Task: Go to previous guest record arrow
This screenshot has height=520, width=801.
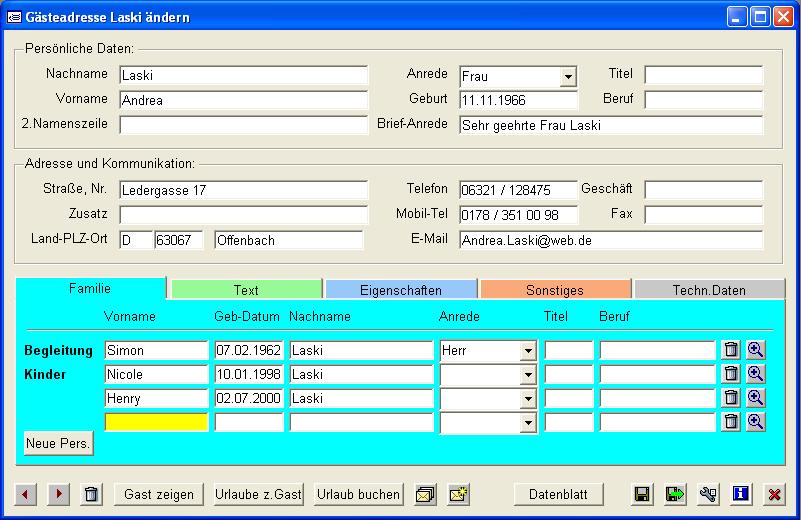Action: coord(26,494)
